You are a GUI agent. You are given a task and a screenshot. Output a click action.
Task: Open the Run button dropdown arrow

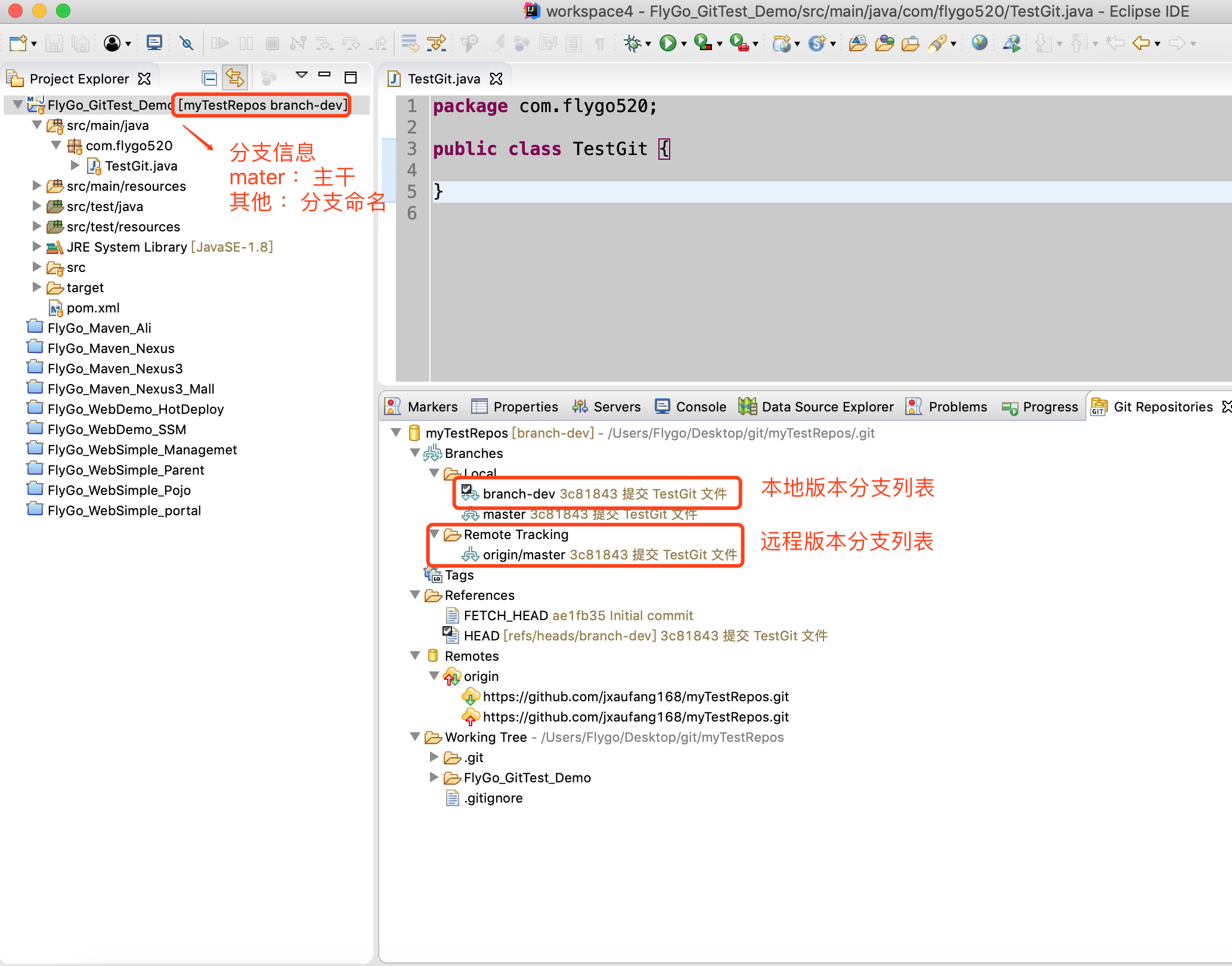[x=684, y=44]
